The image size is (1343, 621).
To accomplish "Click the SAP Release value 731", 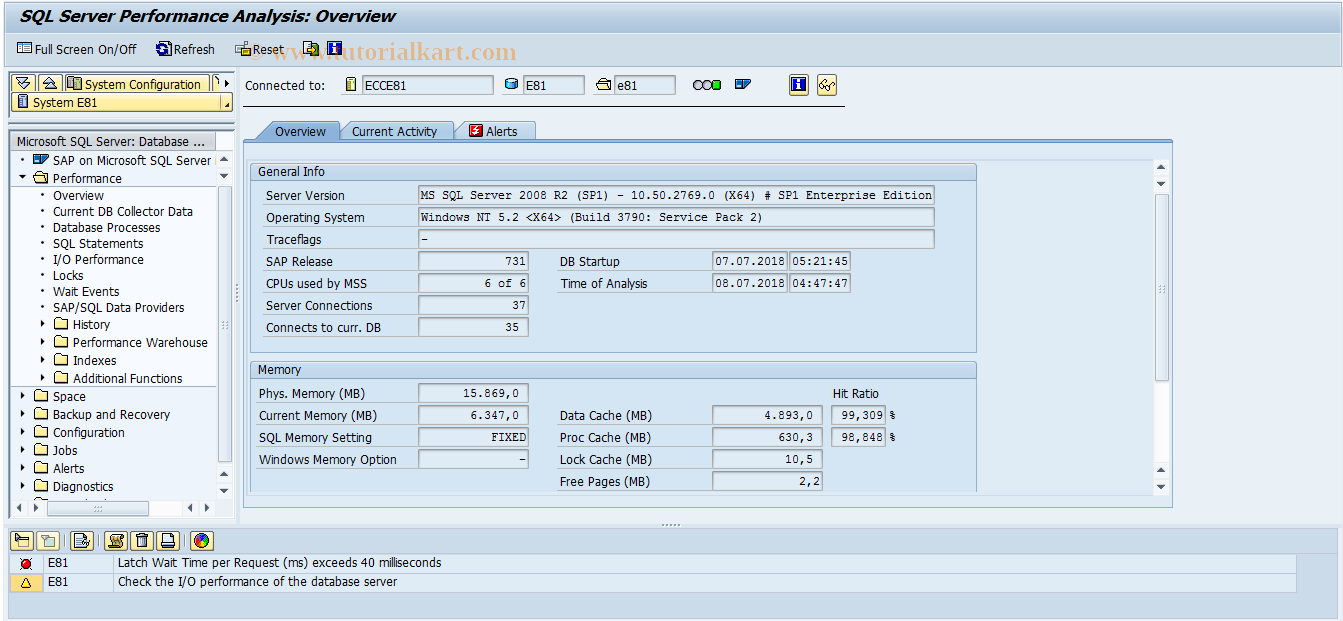I will [x=473, y=261].
